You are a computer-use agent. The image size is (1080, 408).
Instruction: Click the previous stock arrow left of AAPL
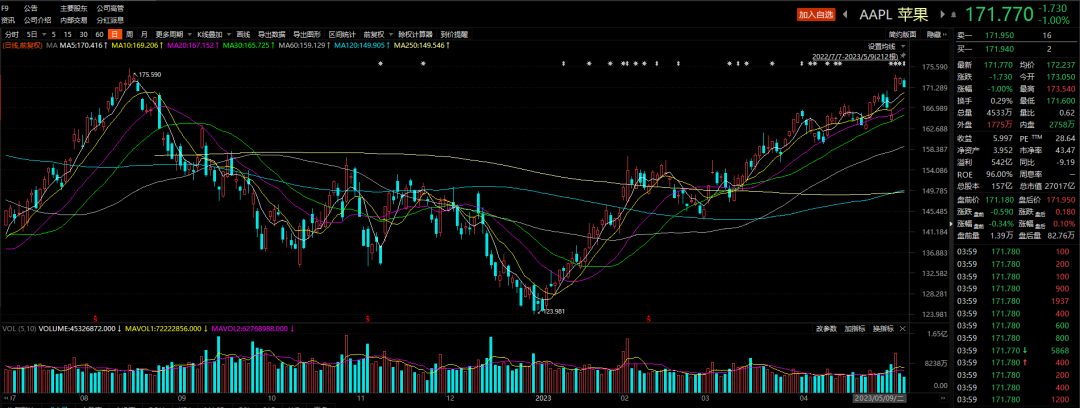[x=844, y=15]
